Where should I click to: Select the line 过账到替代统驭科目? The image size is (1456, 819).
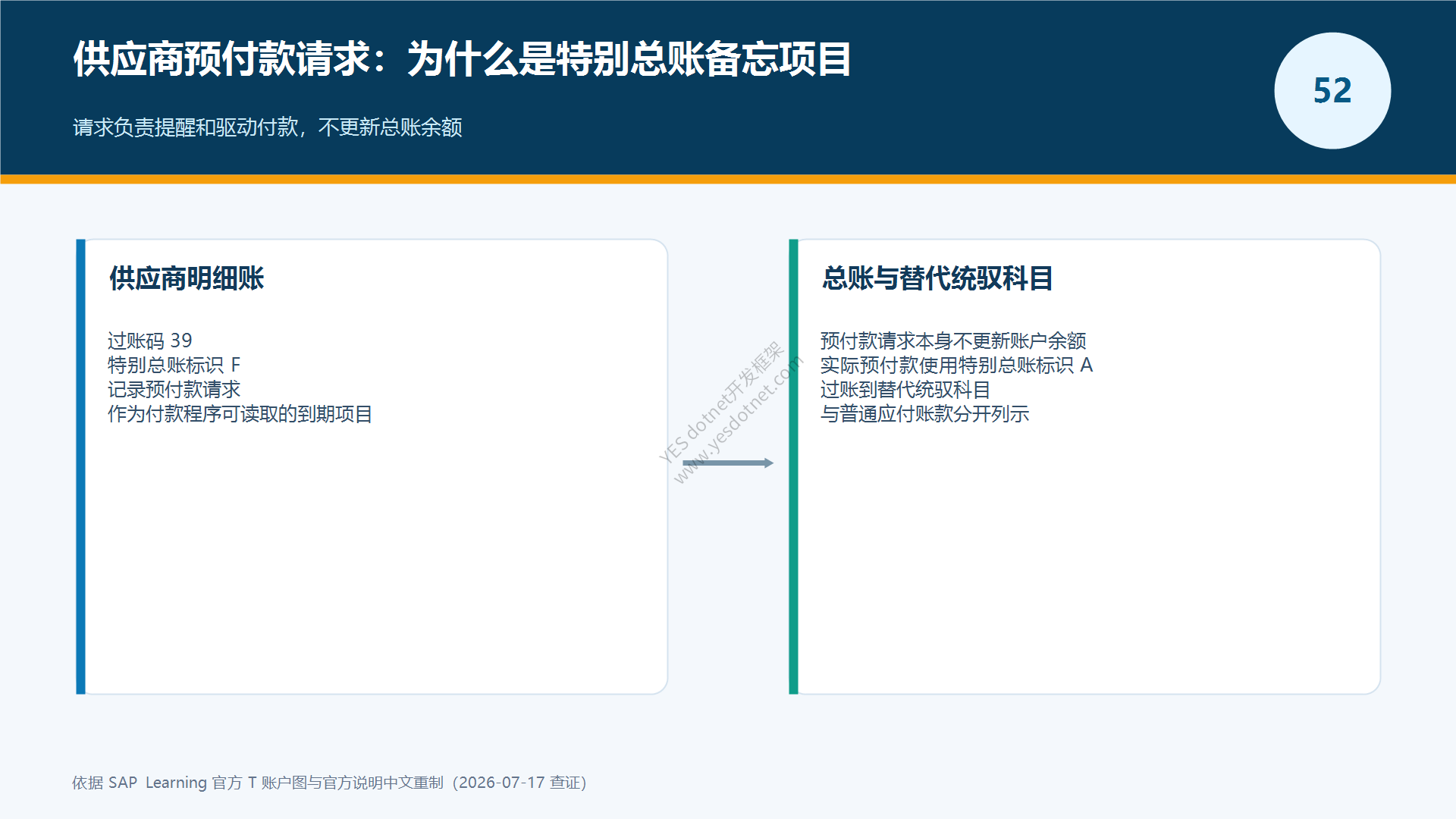905,389
